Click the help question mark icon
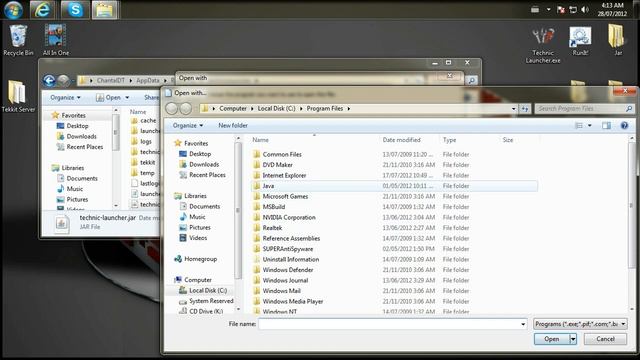This screenshot has width=640, height=360. click(624, 125)
